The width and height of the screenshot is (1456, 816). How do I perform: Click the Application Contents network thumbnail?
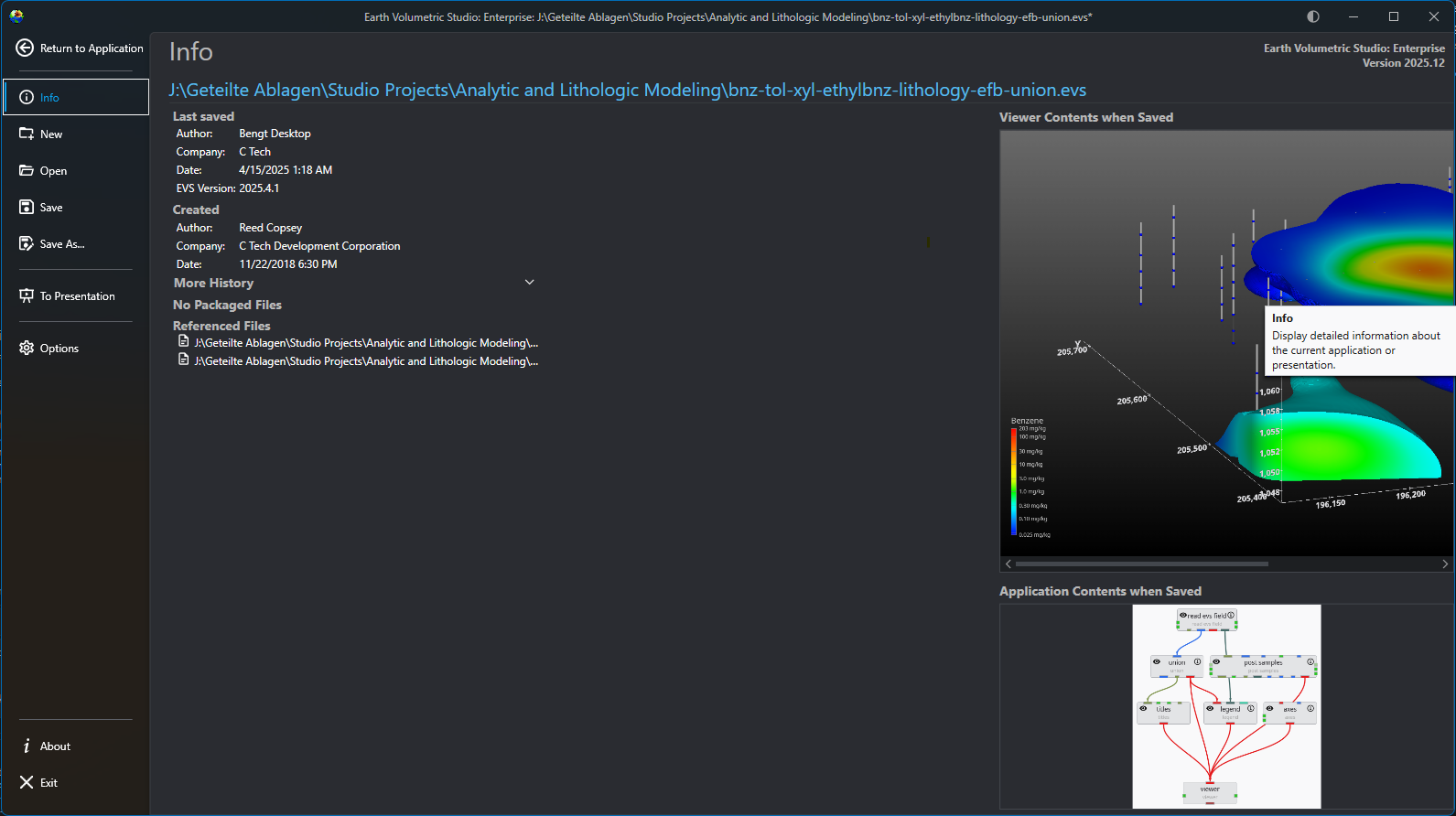1226,706
